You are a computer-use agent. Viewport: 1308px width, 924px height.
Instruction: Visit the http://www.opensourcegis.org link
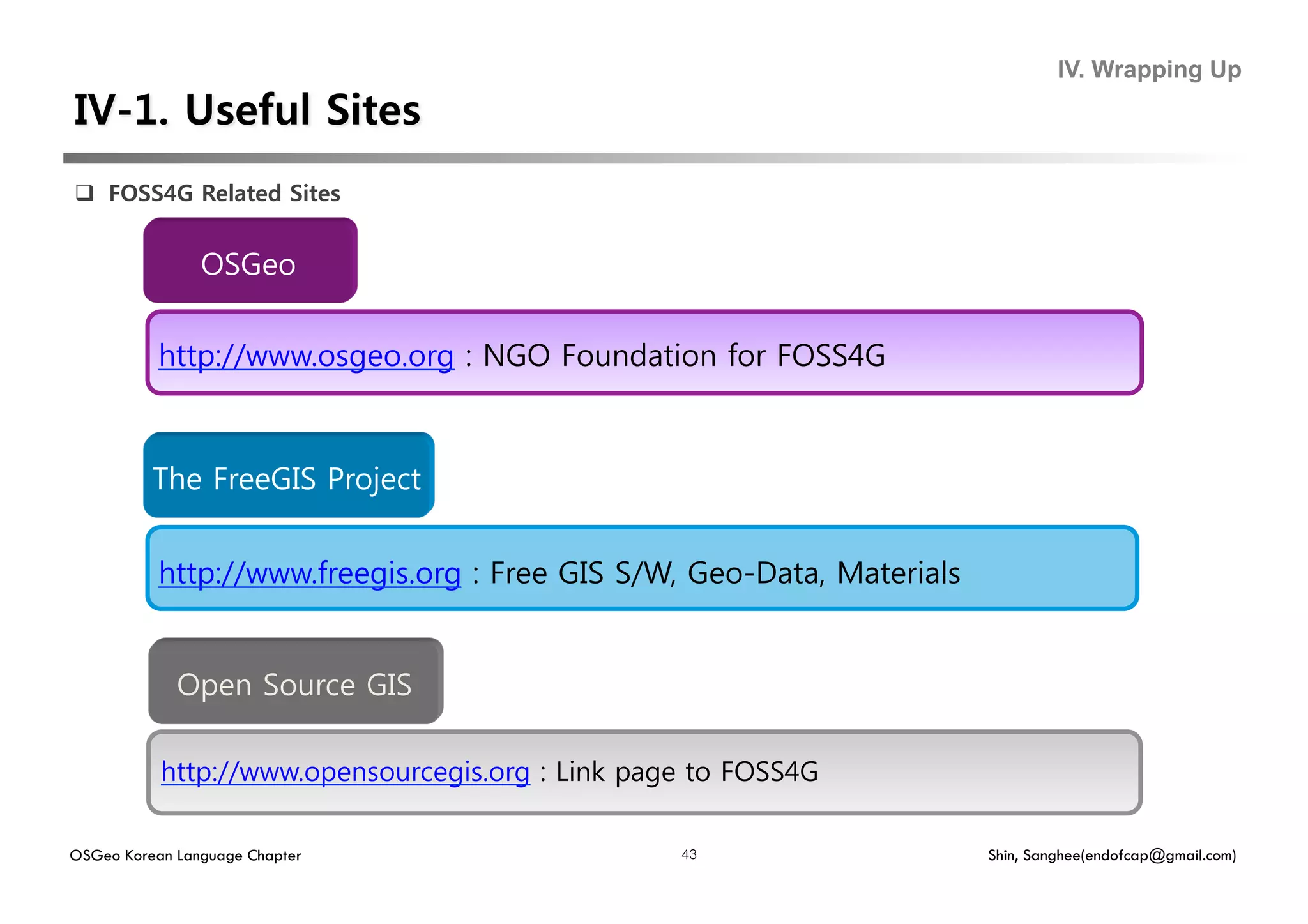tap(345, 771)
